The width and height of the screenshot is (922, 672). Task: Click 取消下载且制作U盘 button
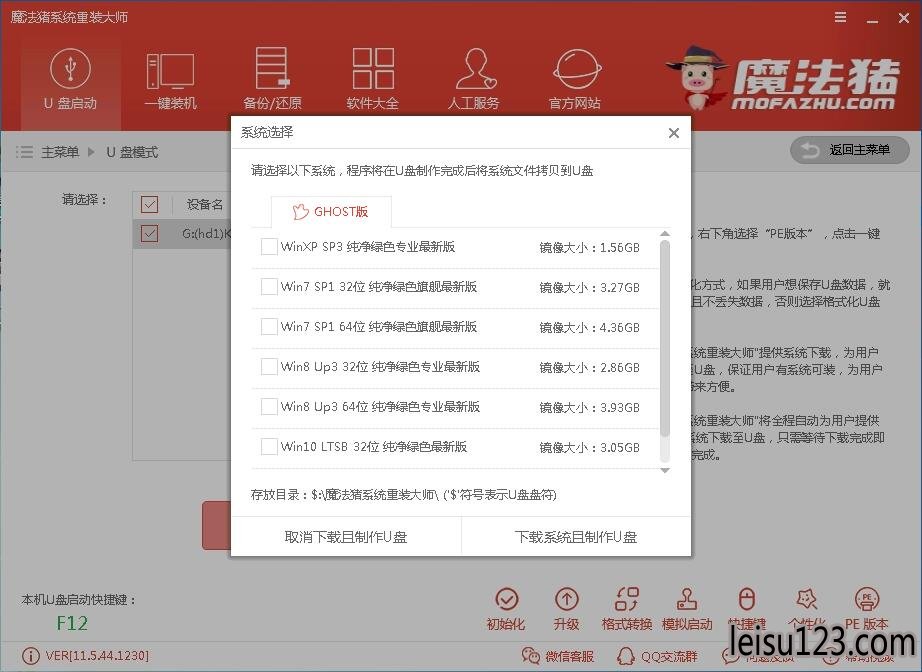[346, 537]
